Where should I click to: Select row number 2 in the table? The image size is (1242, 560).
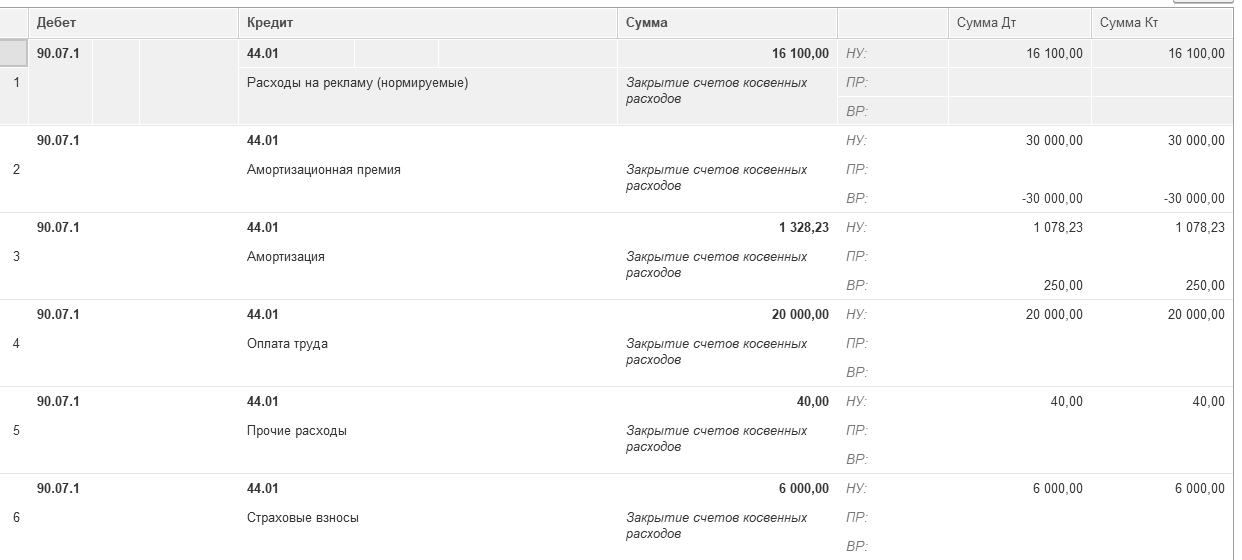tap(16, 170)
